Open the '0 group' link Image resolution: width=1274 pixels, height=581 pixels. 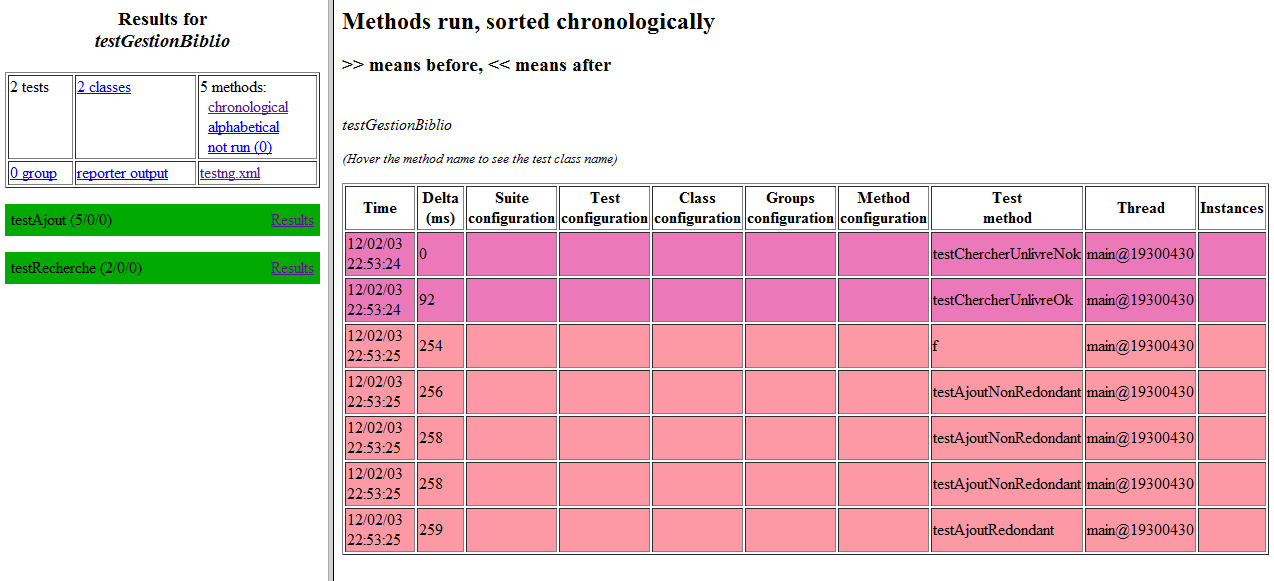click(x=33, y=173)
